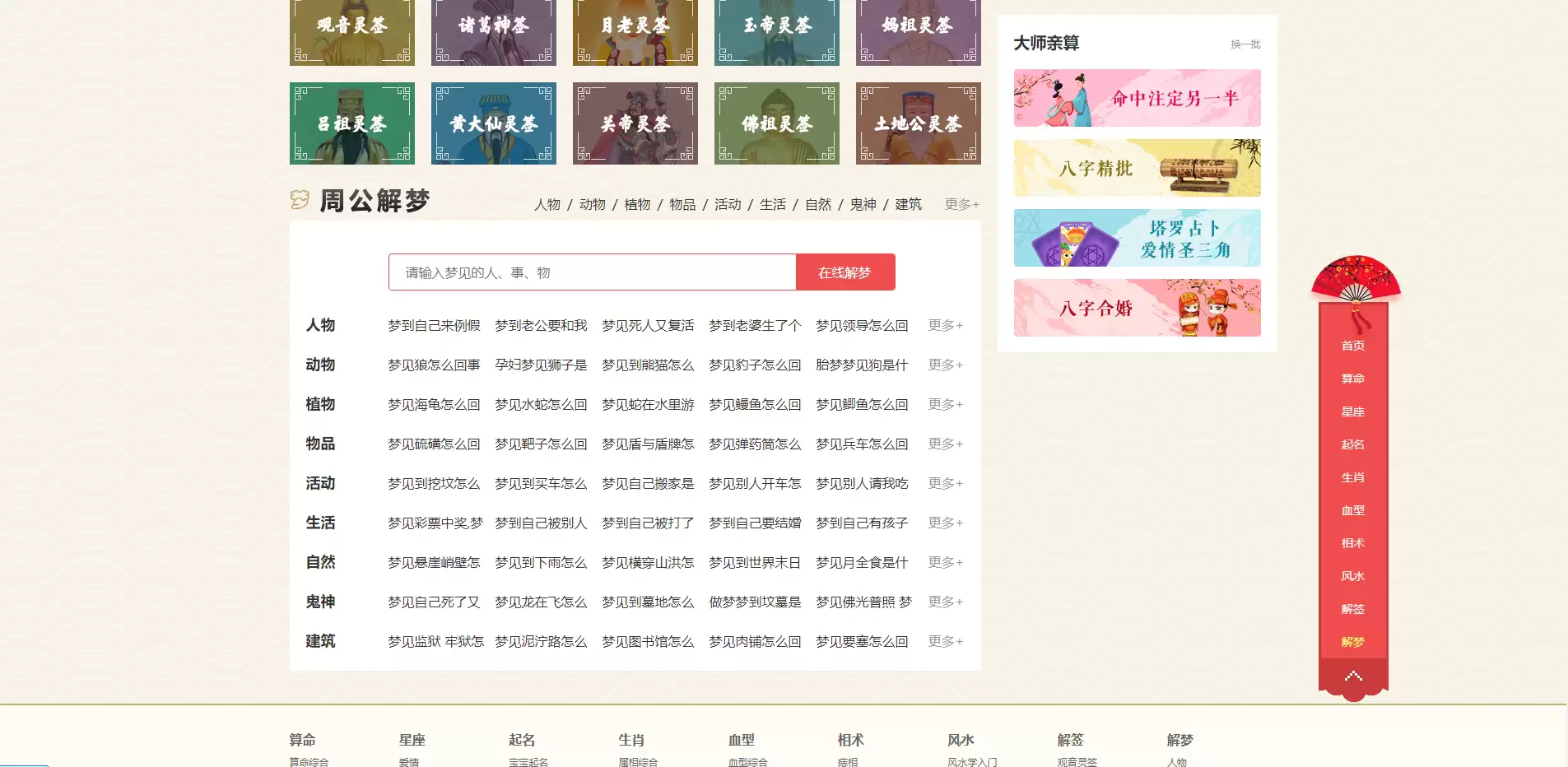
Task: Select 人物 in the 周公解梦 header tabs
Action: [547, 204]
